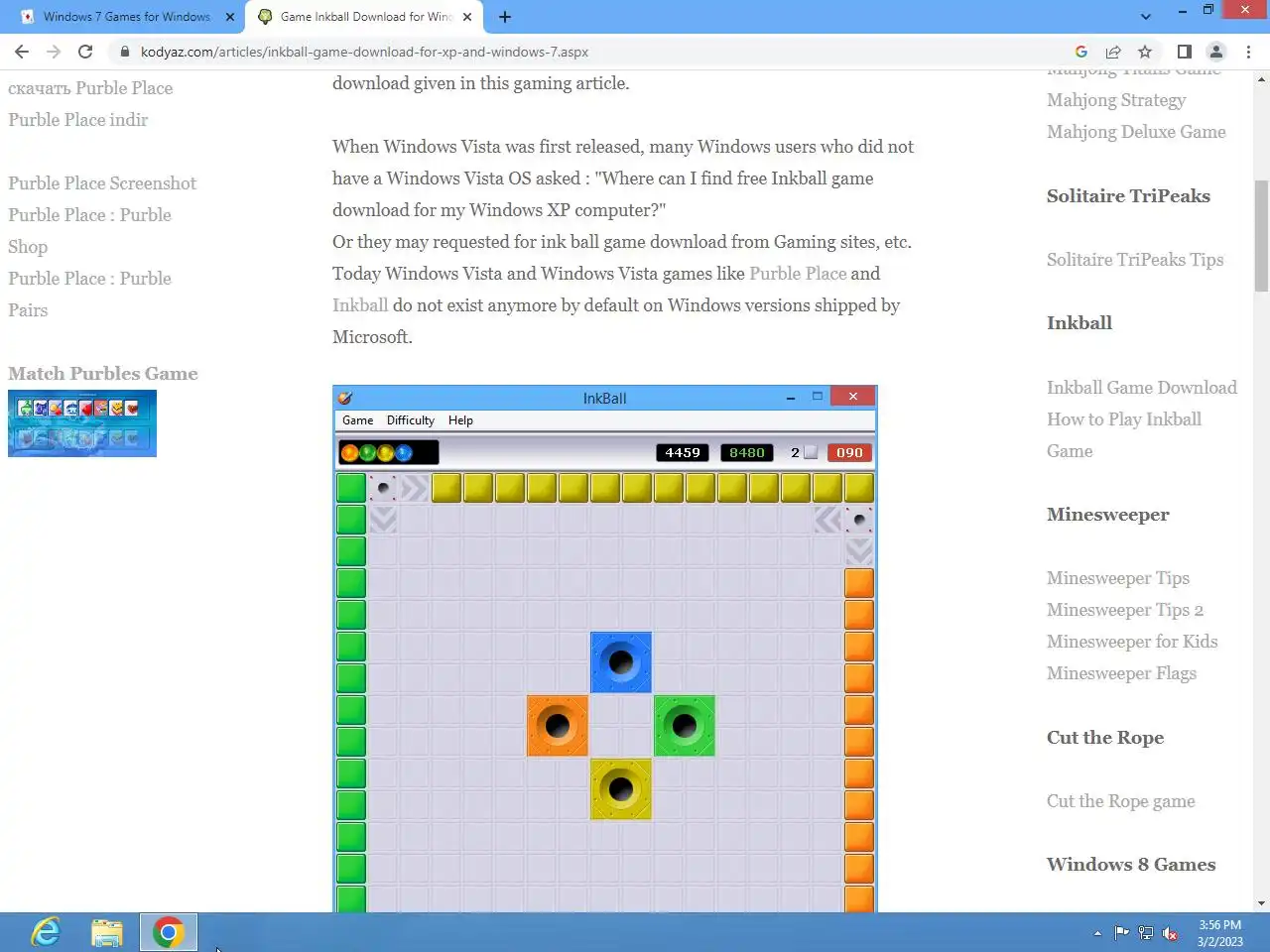
Task: Open Purble Place Screenshot link
Action: (x=102, y=183)
